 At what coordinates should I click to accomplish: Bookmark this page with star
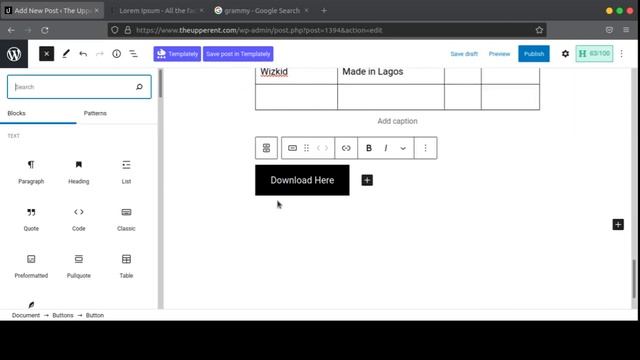[539, 30]
